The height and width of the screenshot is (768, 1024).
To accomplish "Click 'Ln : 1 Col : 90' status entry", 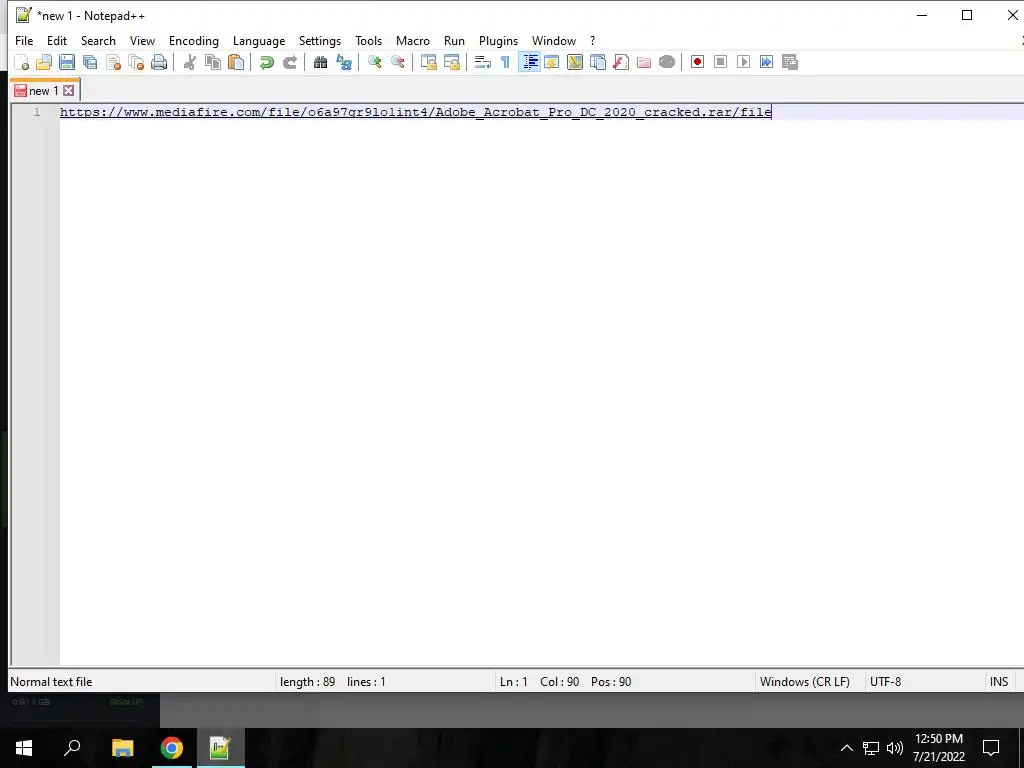I will tap(539, 682).
